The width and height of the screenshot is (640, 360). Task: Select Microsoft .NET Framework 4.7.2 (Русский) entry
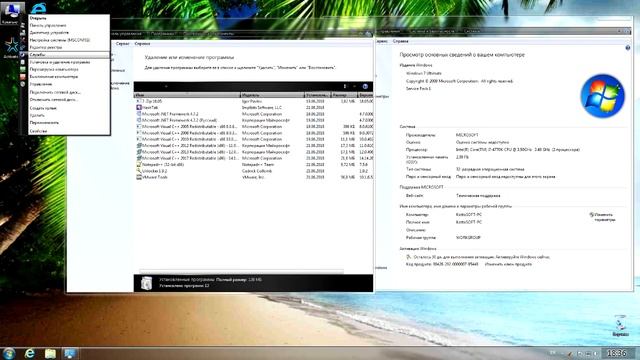click(253, 120)
